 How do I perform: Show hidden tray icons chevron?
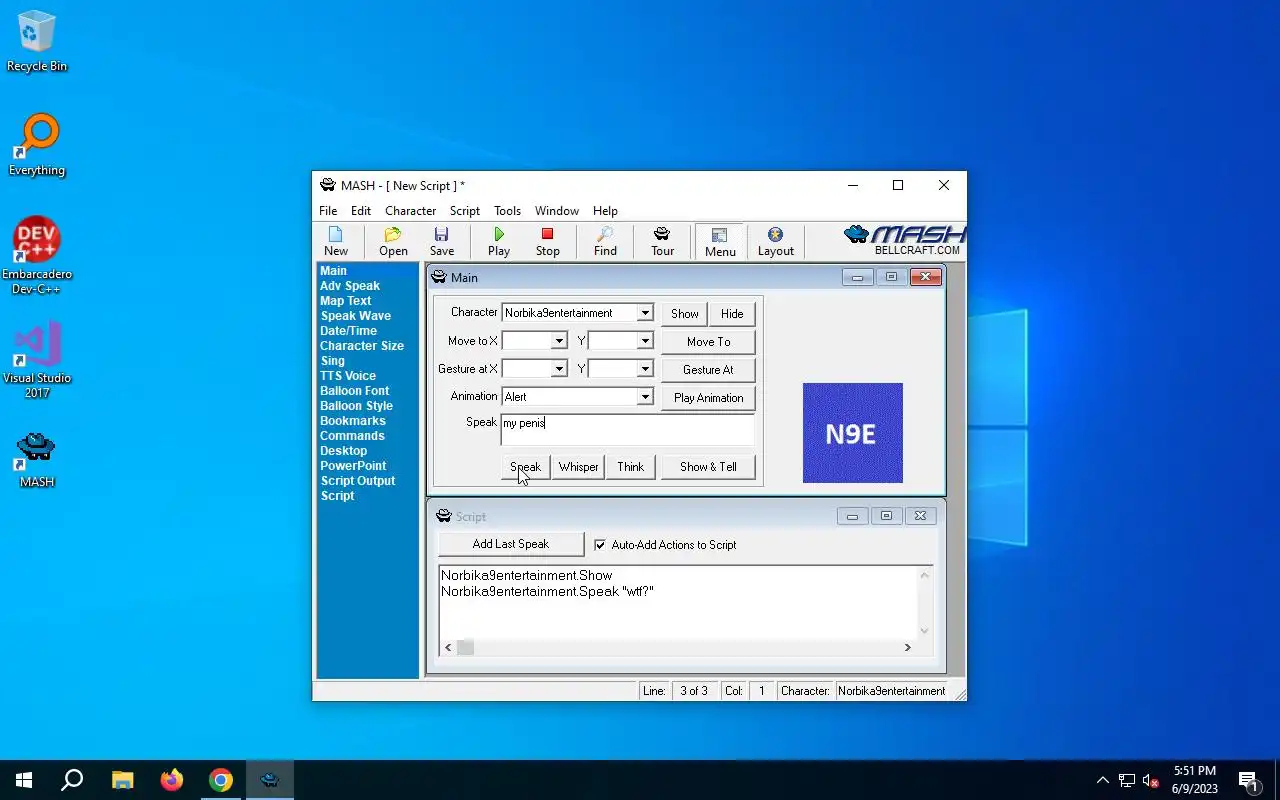[1103, 780]
